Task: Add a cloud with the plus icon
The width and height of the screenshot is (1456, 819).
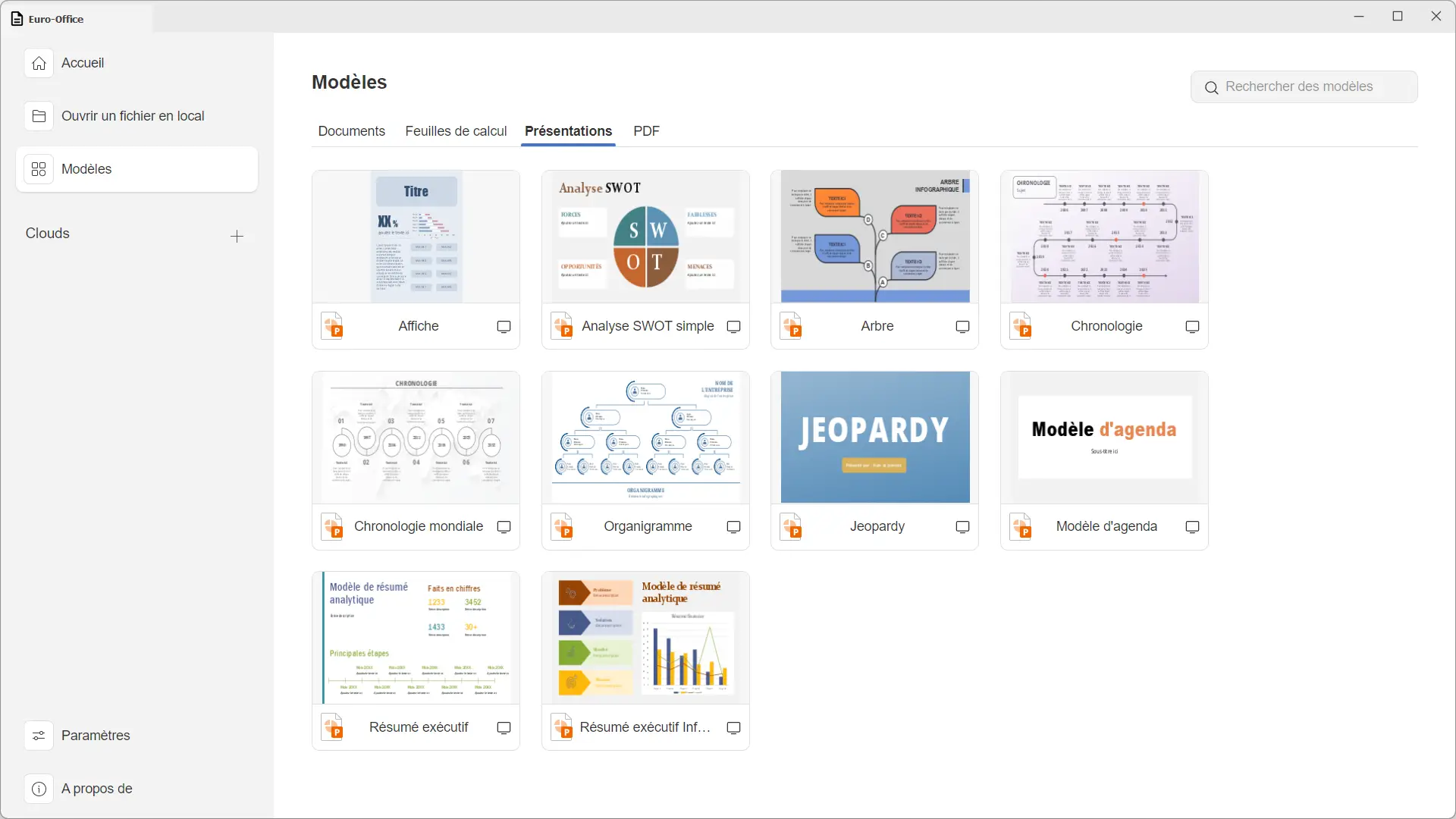Action: (237, 237)
